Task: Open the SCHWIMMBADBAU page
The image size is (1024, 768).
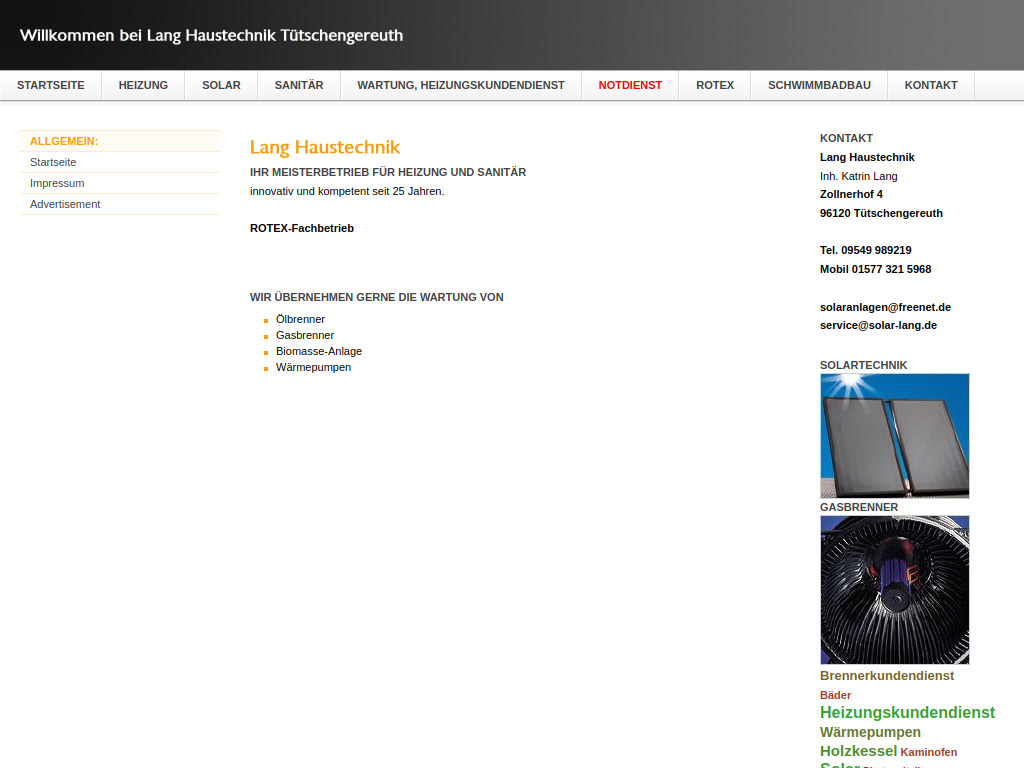Action: [818, 85]
